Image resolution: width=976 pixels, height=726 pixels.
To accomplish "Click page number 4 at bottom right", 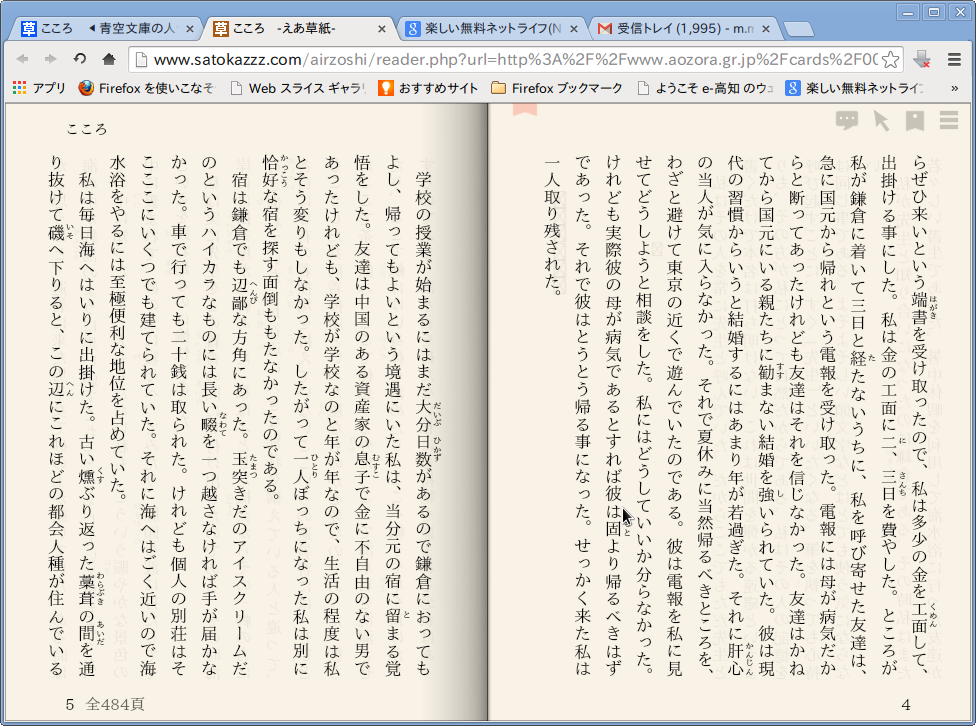I will pyautogui.click(x=906, y=705).
